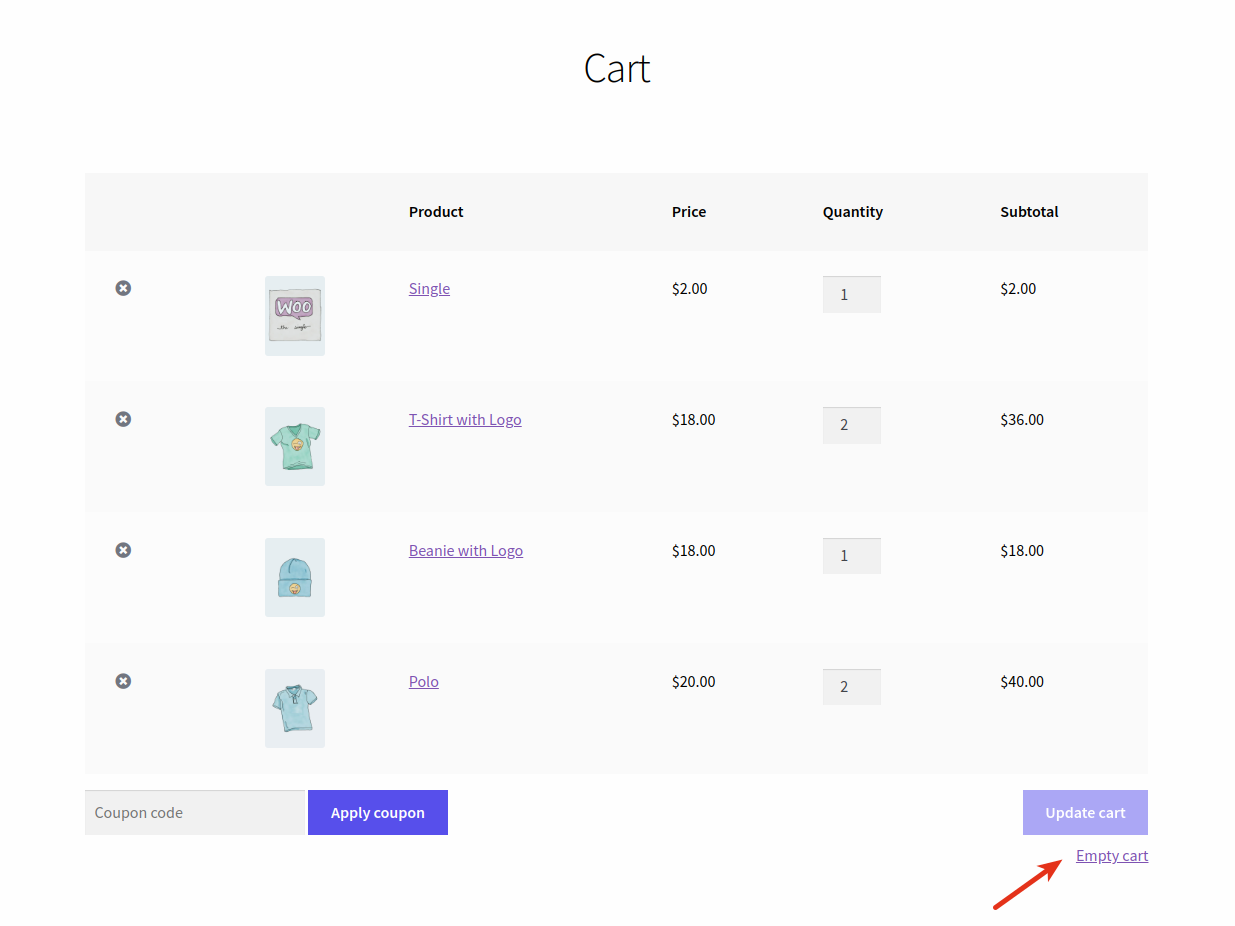Click the T-Shirt with Logo quantity box
1235x926 pixels.
(x=851, y=424)
